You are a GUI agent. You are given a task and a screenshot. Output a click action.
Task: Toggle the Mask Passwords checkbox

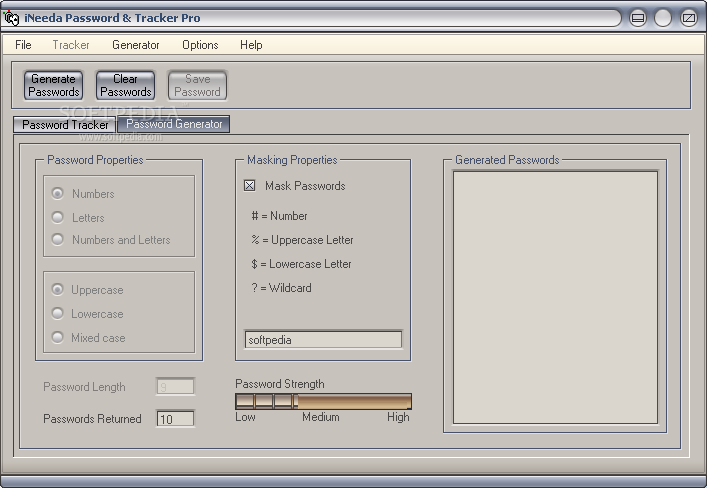click(x=249, y=185)
